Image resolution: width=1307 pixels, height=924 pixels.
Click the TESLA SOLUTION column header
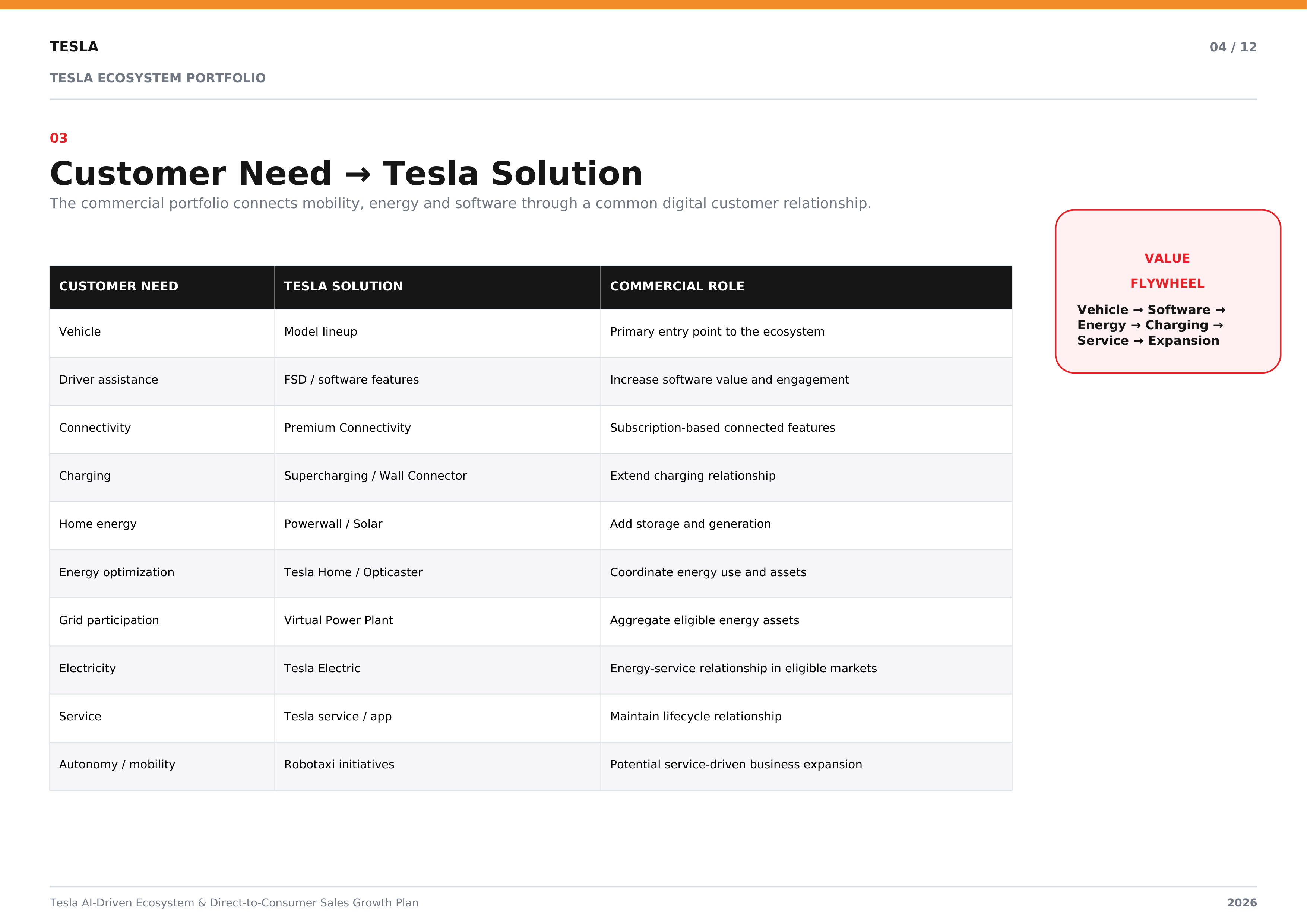click(x=438, y=287)
